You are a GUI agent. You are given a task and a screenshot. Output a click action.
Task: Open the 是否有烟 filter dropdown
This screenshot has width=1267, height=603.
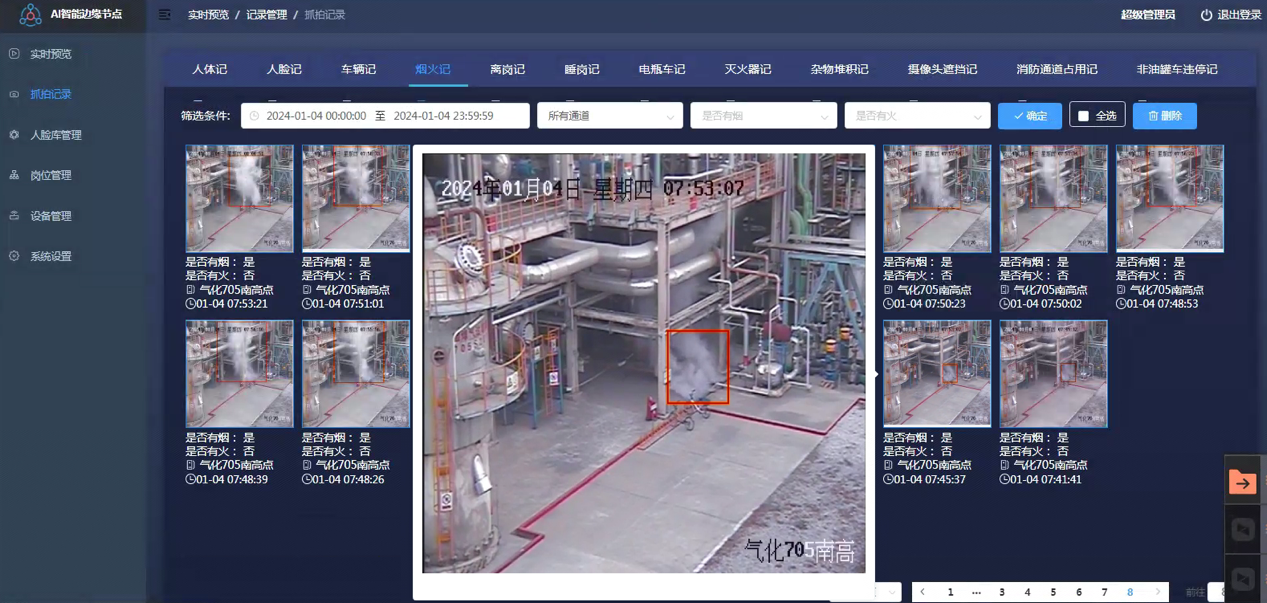[763, 116]
